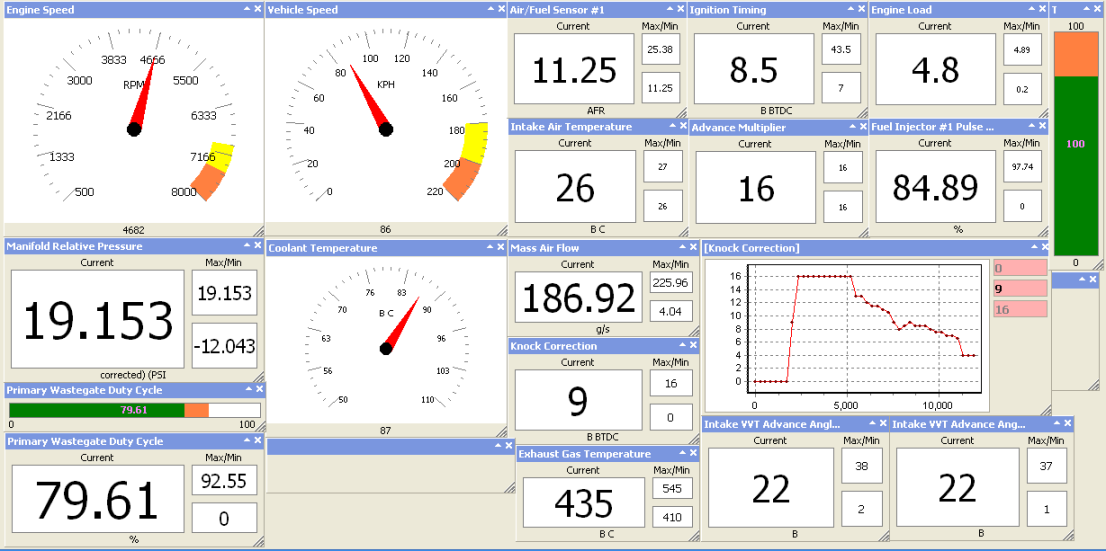1106x551 pixels.
Task: Close the Advance Multiplier panel
Action: [x=861, y=127]
